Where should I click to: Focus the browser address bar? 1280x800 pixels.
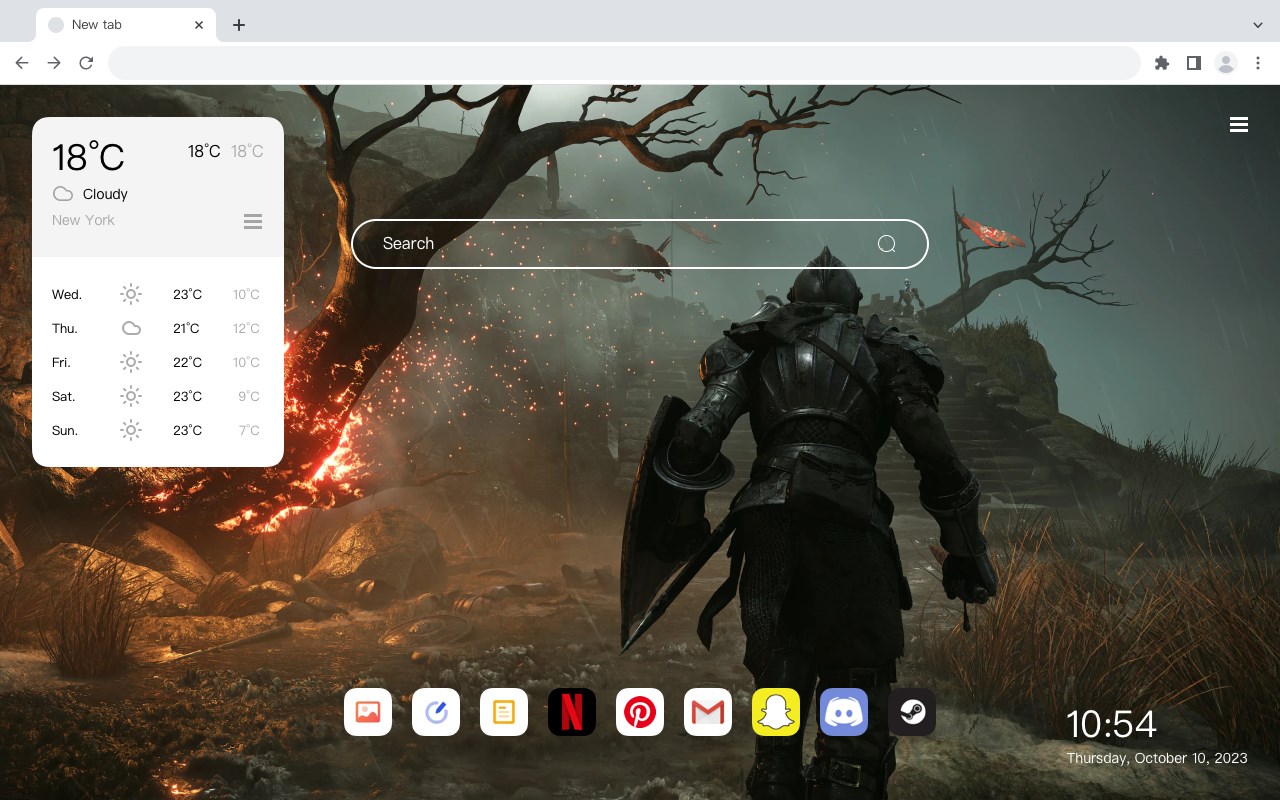[624, 63]
